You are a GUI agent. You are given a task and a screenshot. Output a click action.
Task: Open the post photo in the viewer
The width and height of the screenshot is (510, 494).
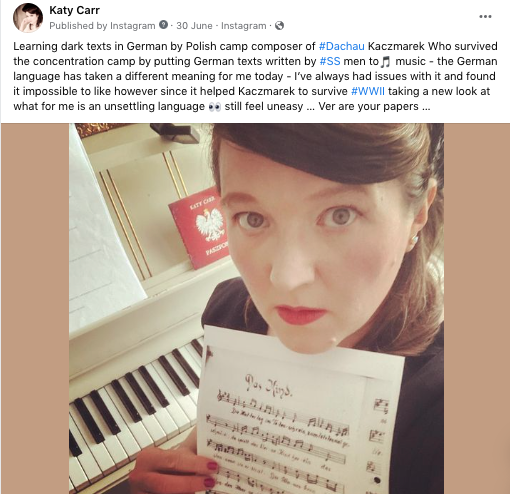[x=256, y=308]
